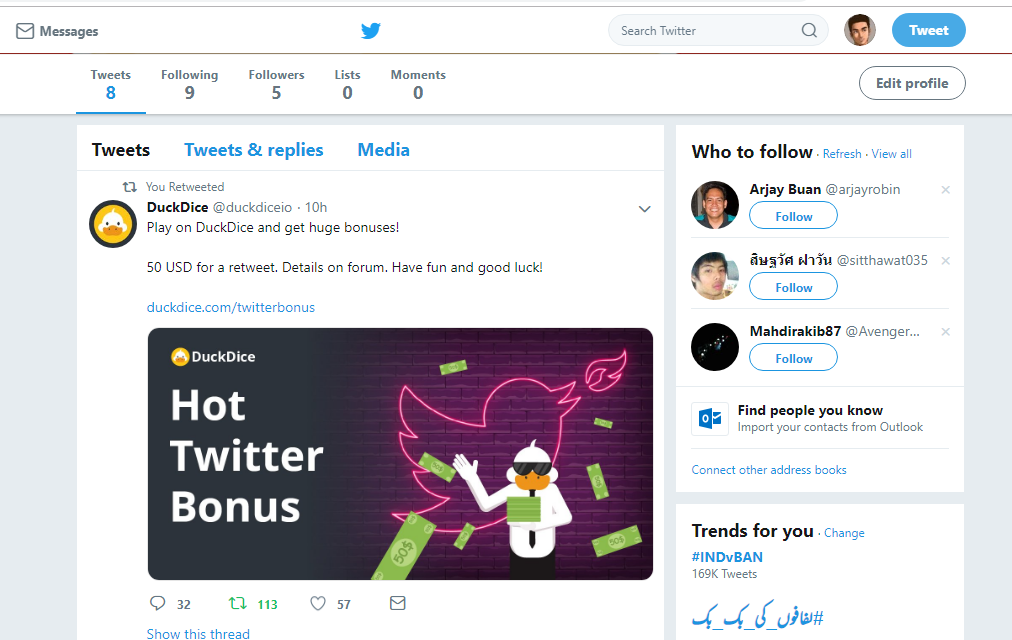
Task: Open the Hot Twitter Bonus image
Action: (400, 454)
